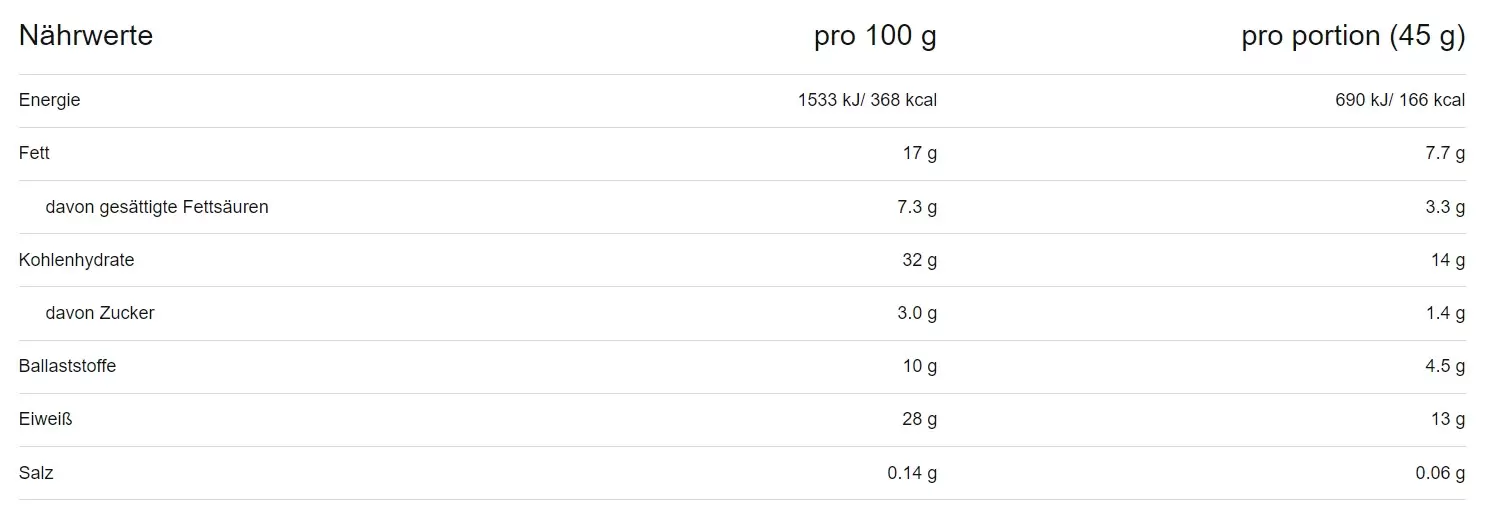The height and width of the screenshot is (520, 1497).
Task: Click the 1.4 g sugar portion value
Action: [1445, 313]
